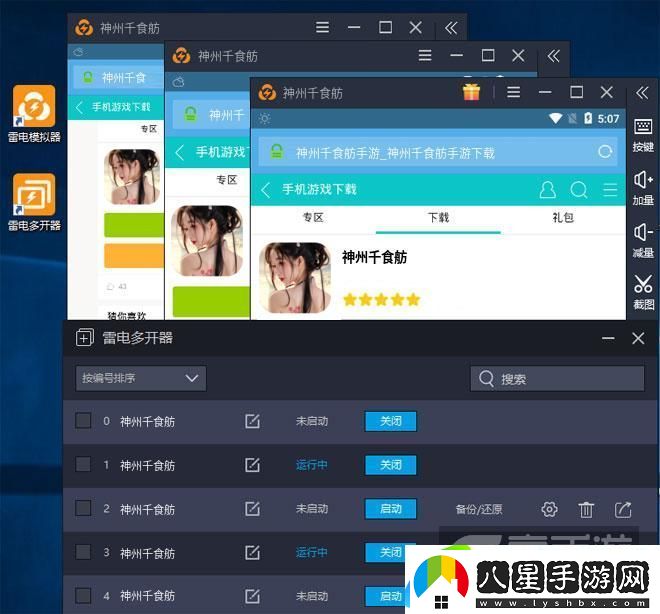Click rename edit icon for instance 3
Screen dimensions: 660x614
[x=252, y=553]
